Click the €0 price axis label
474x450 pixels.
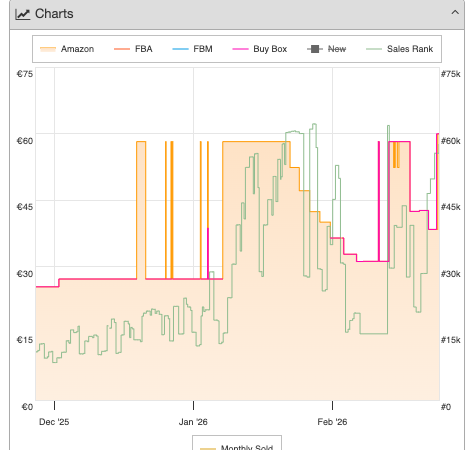click(27, 407)
